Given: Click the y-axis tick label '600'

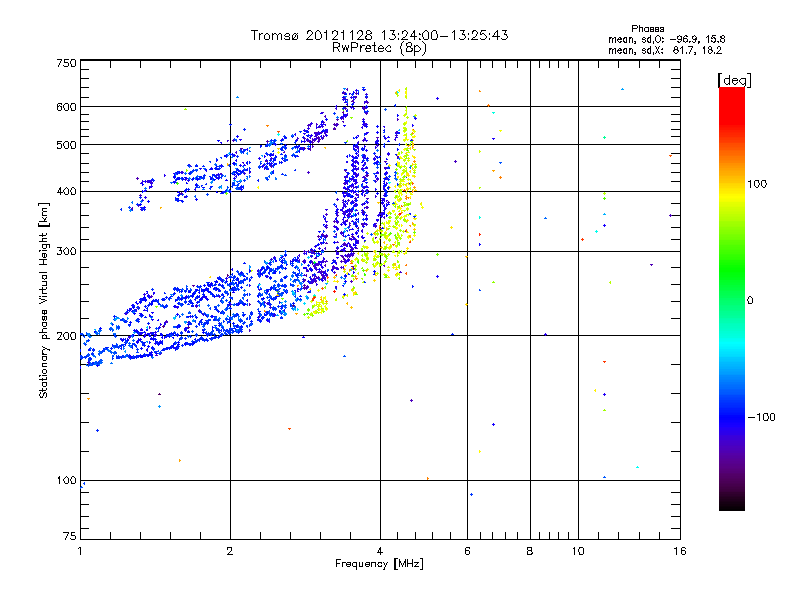Looking at the screenshot, I should pos(66,107).
